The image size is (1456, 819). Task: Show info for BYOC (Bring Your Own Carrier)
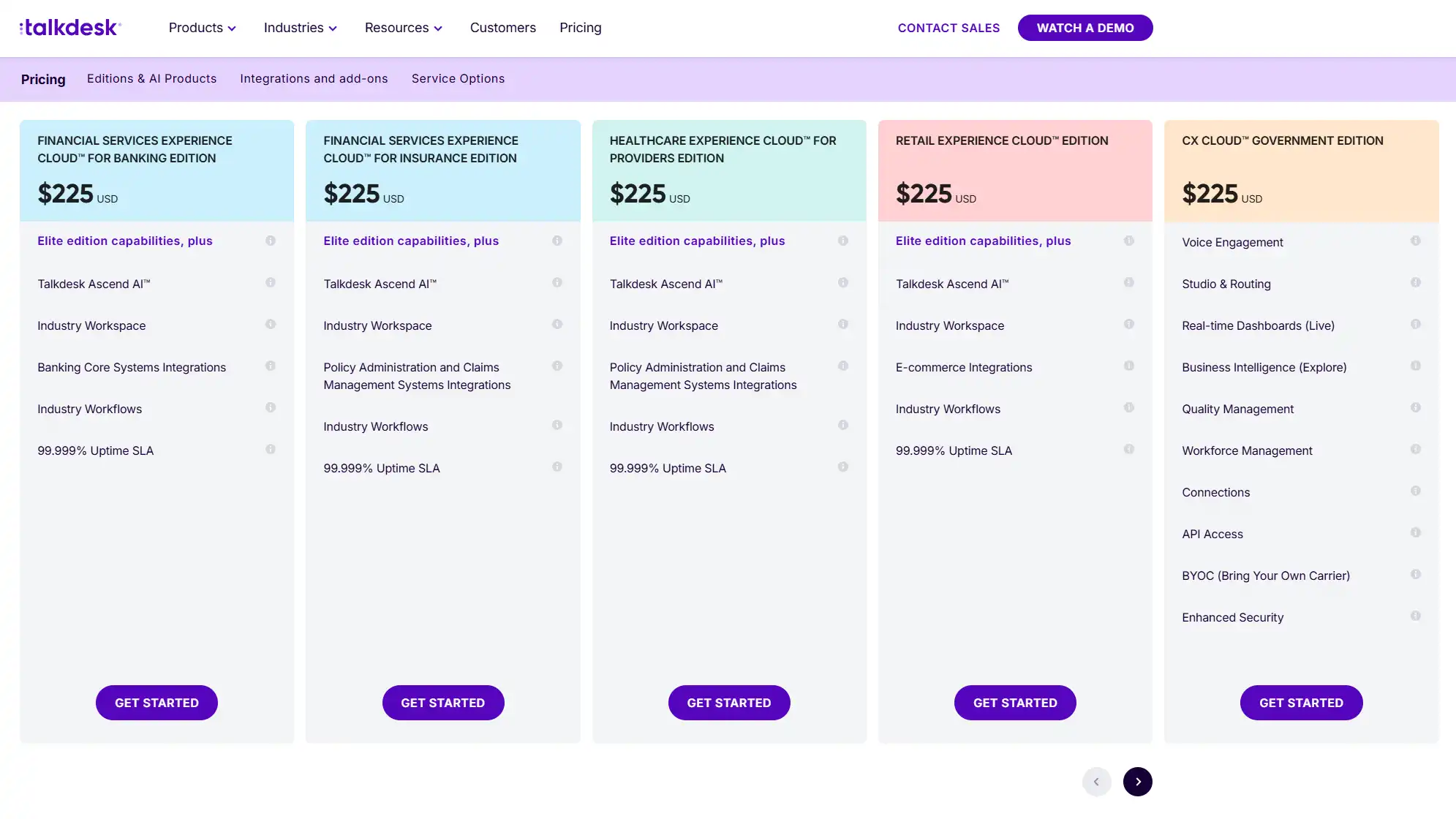[x=1416, y=574]
